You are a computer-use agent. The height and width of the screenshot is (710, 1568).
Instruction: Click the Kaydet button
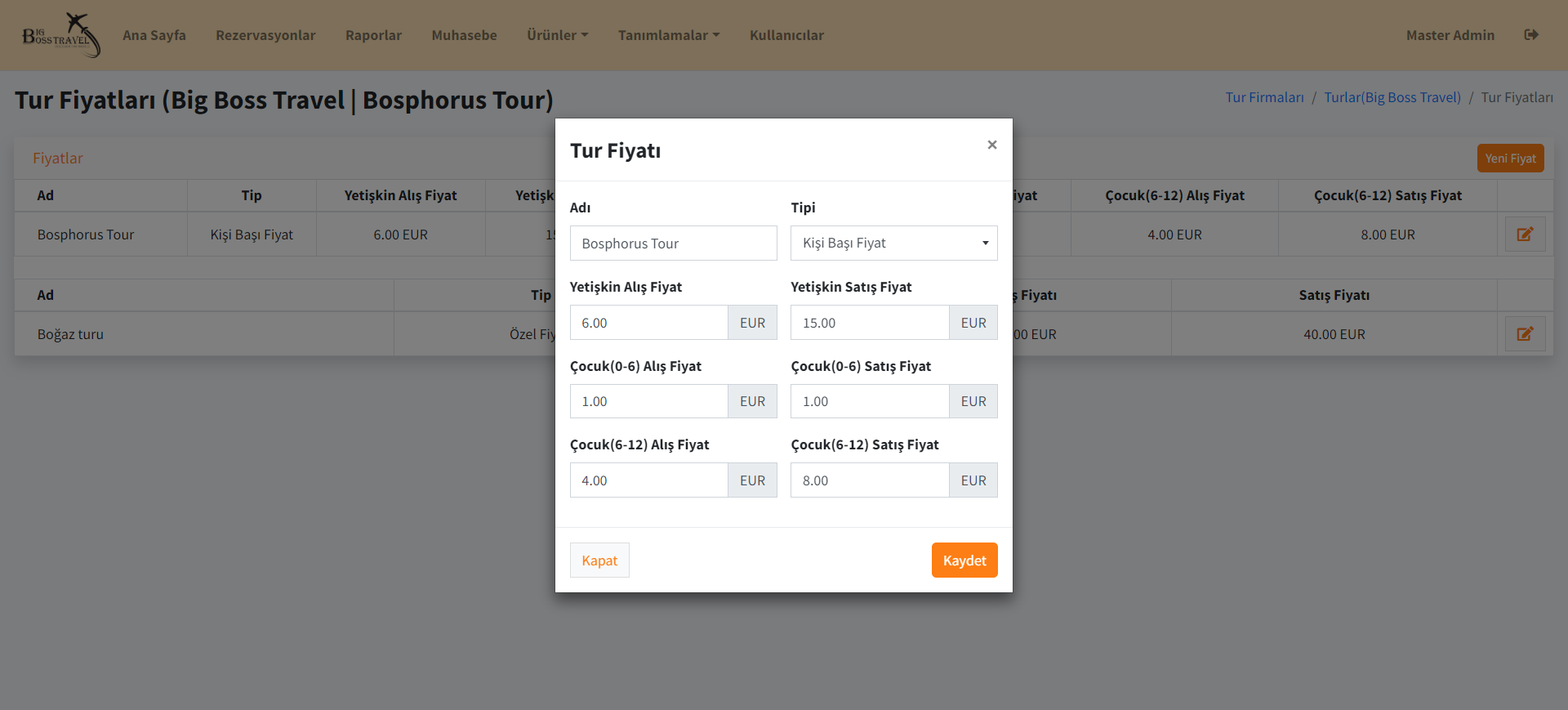coord(964,560)
